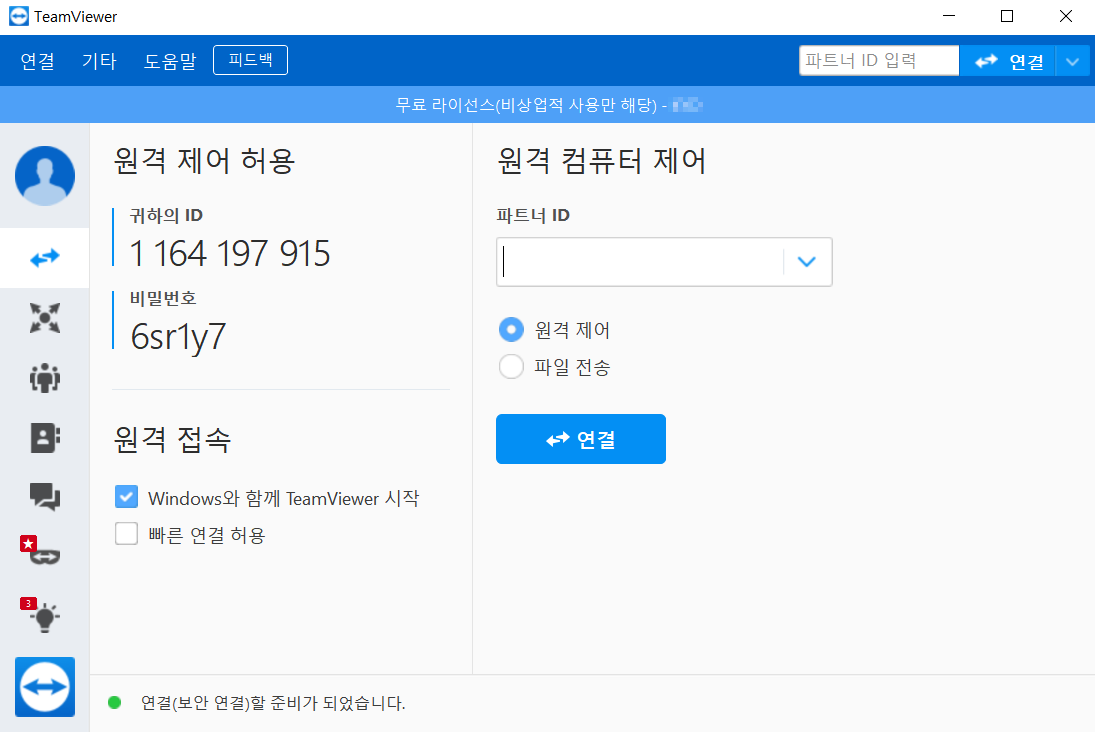Open the 도움말 menu
This screenshot has width=1095, height=732.
point(170,61)
